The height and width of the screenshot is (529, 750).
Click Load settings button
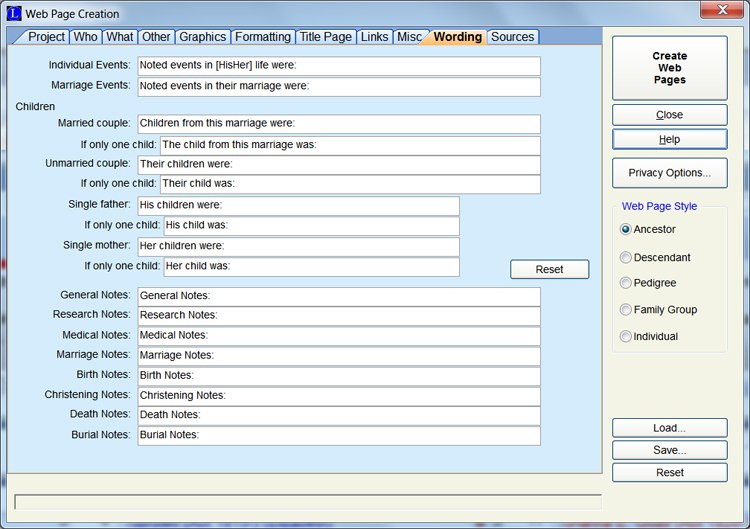tap(669, 428)
